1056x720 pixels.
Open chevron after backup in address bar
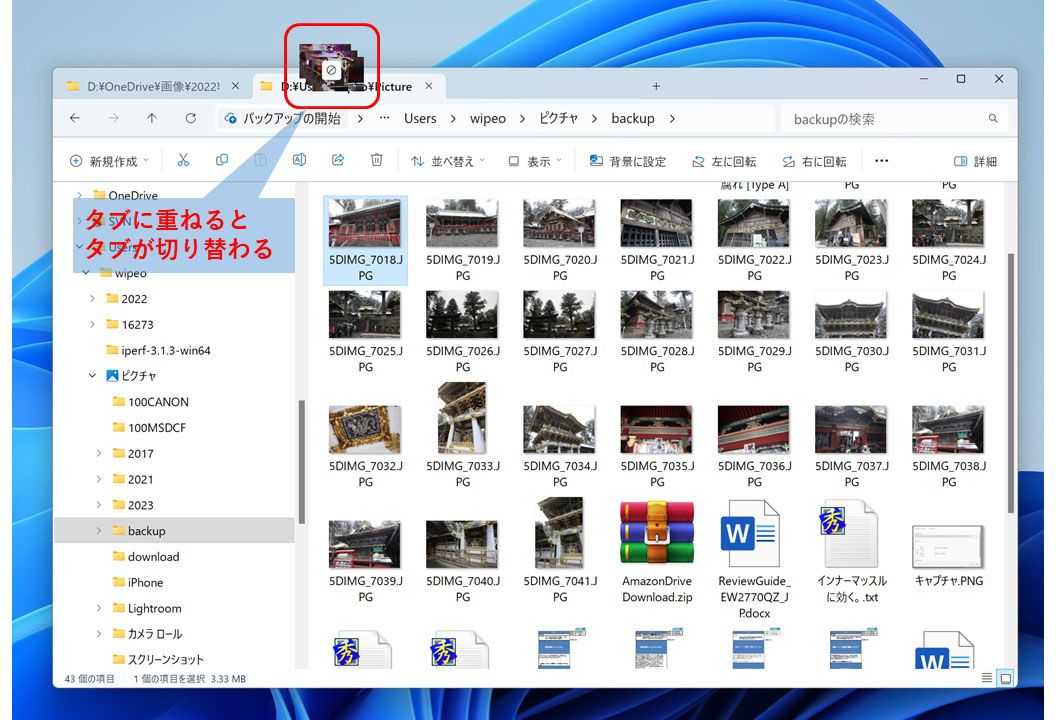(x=672, y=119)
